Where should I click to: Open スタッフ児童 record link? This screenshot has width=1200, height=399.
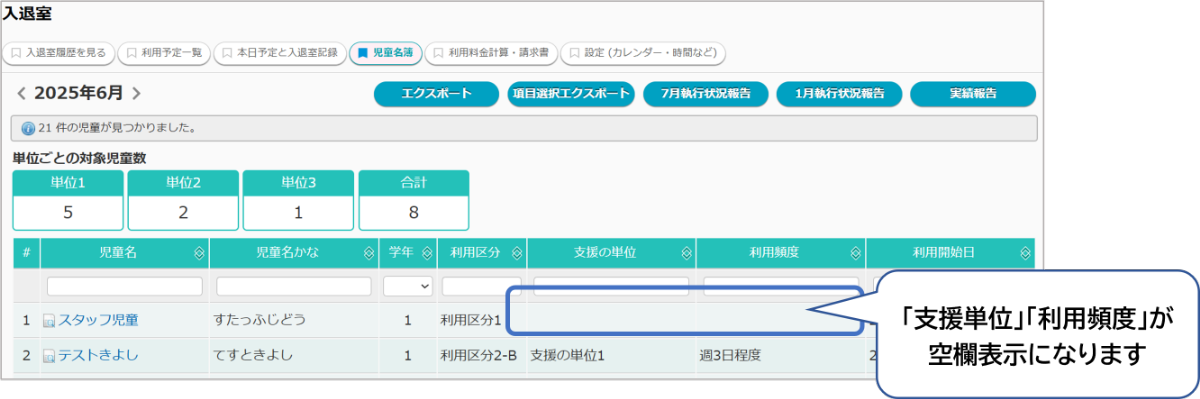(98, 320)
